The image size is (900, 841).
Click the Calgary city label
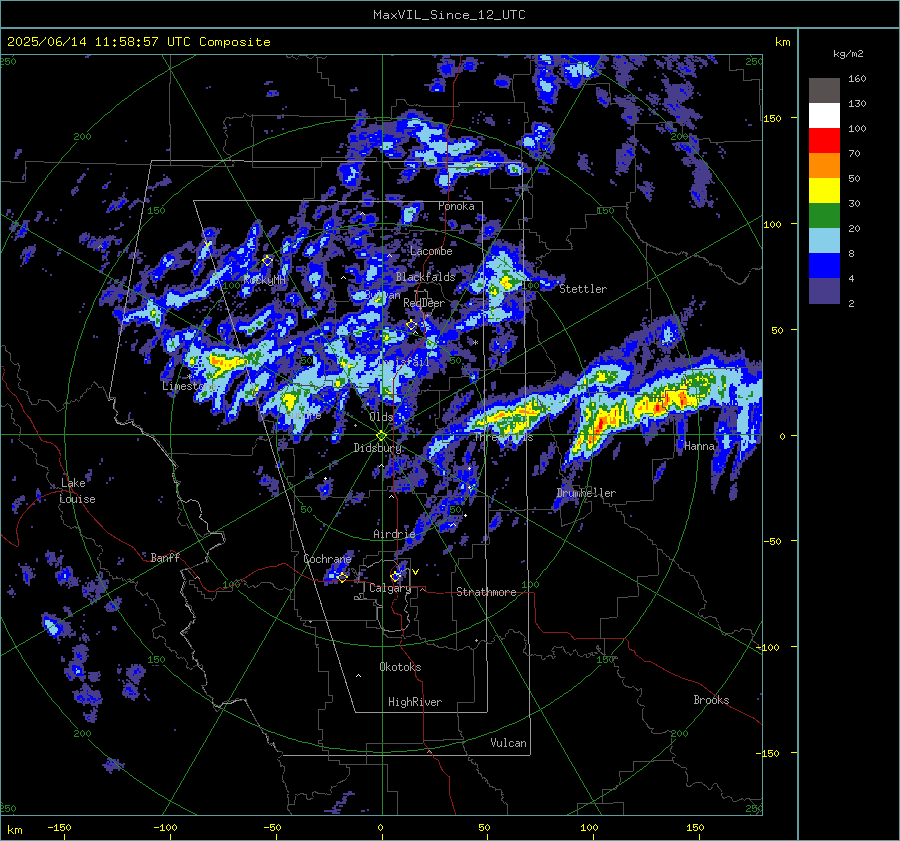point(390,588)
